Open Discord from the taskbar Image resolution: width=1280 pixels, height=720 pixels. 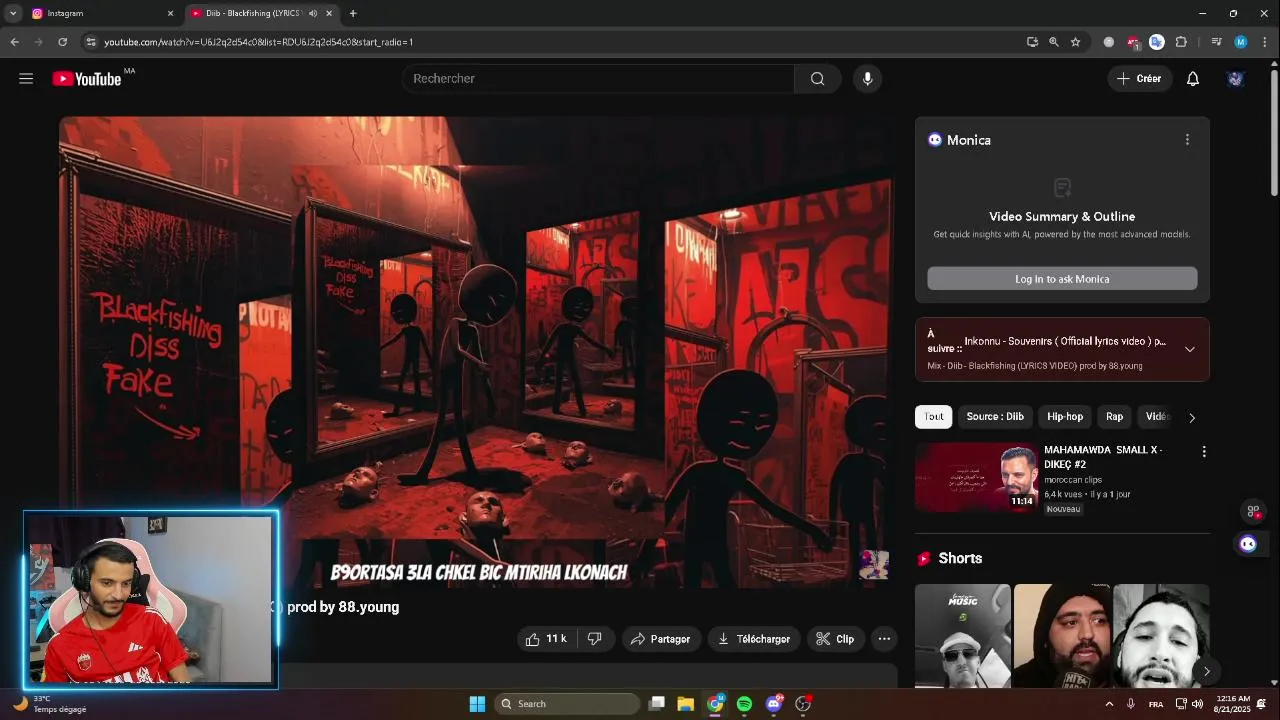point(773,704)
